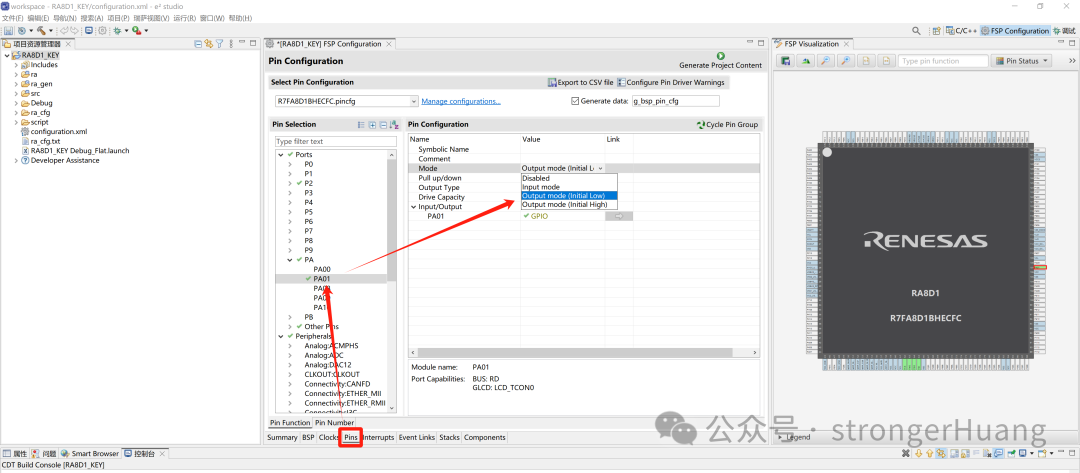Click the run launch icon in toolbar
Image resolution: width=1080 pixels, height=473 pixels.
coord(136,31)
